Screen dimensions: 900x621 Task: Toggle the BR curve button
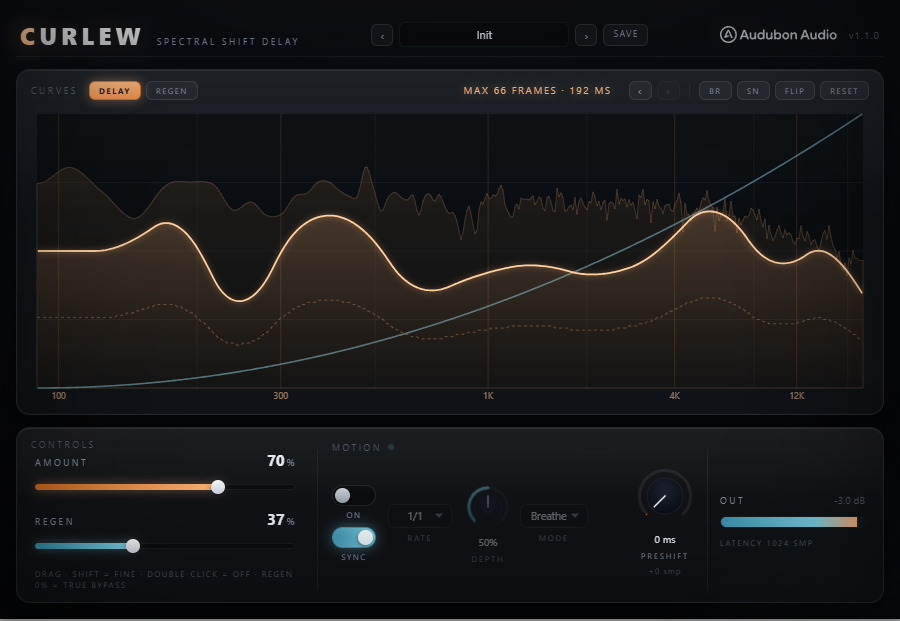pos(715,91)
